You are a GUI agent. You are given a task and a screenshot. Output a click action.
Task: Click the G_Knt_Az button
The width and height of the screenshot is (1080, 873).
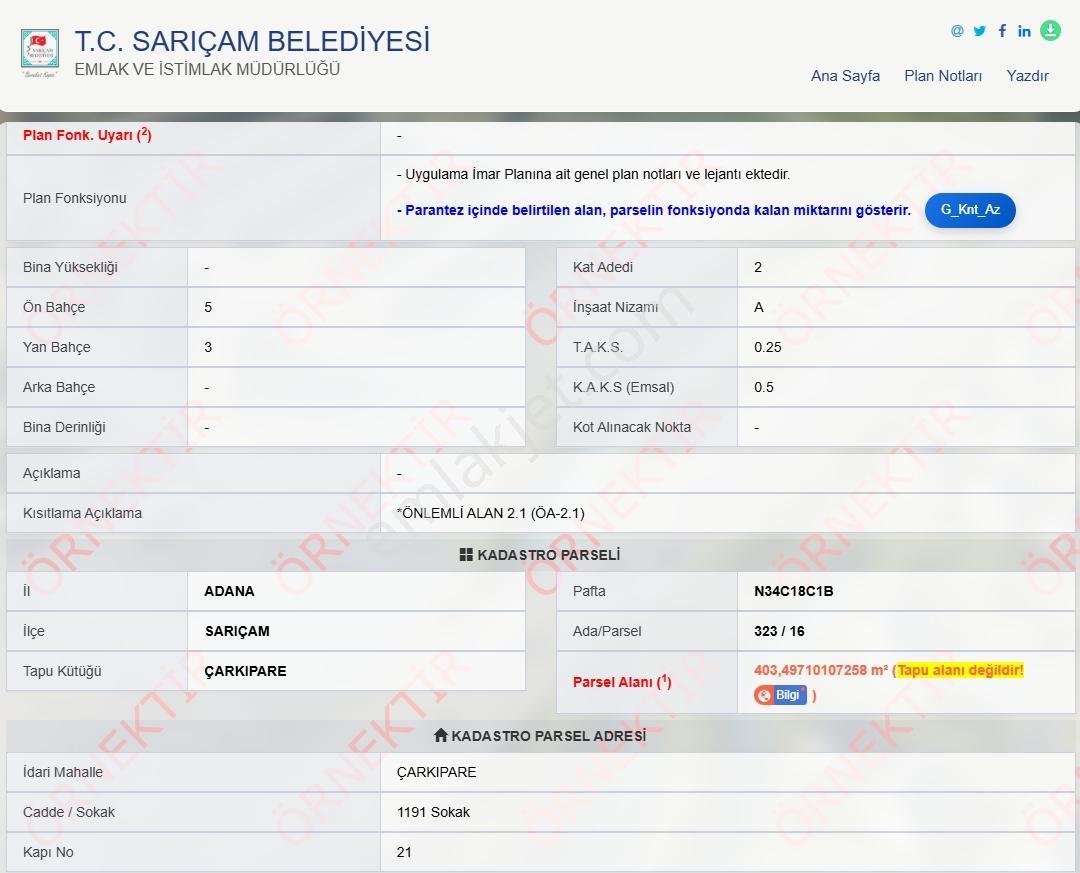click(970, 209)
